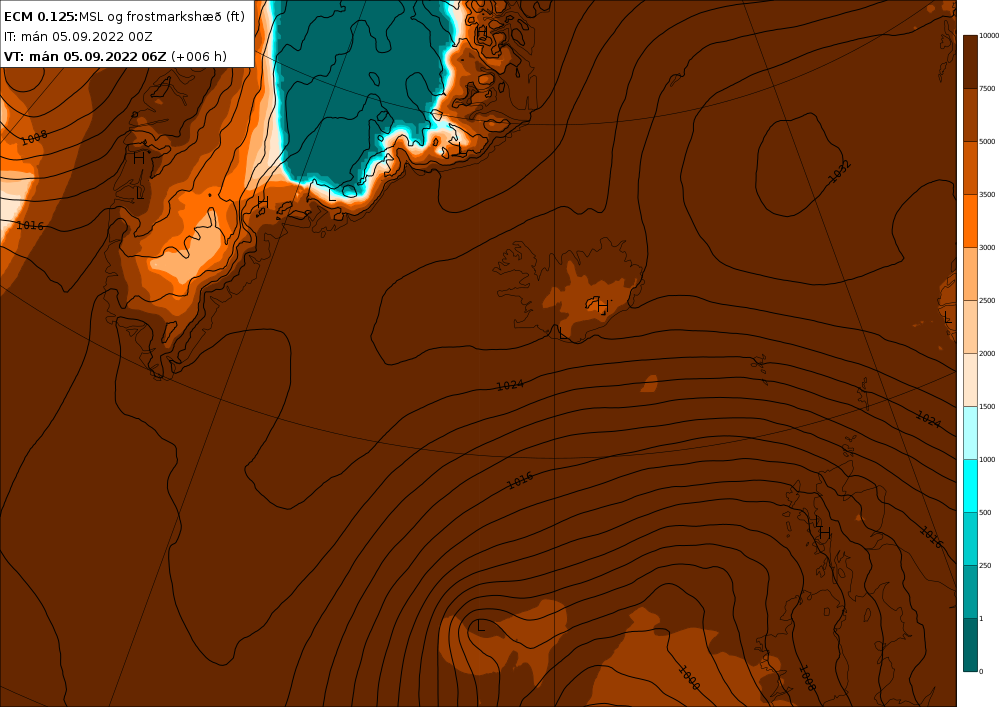Screen dimensions: 1000x707
Task: Pick the 1–250 teal colorbar segment
Action: (x=970, y=591)
